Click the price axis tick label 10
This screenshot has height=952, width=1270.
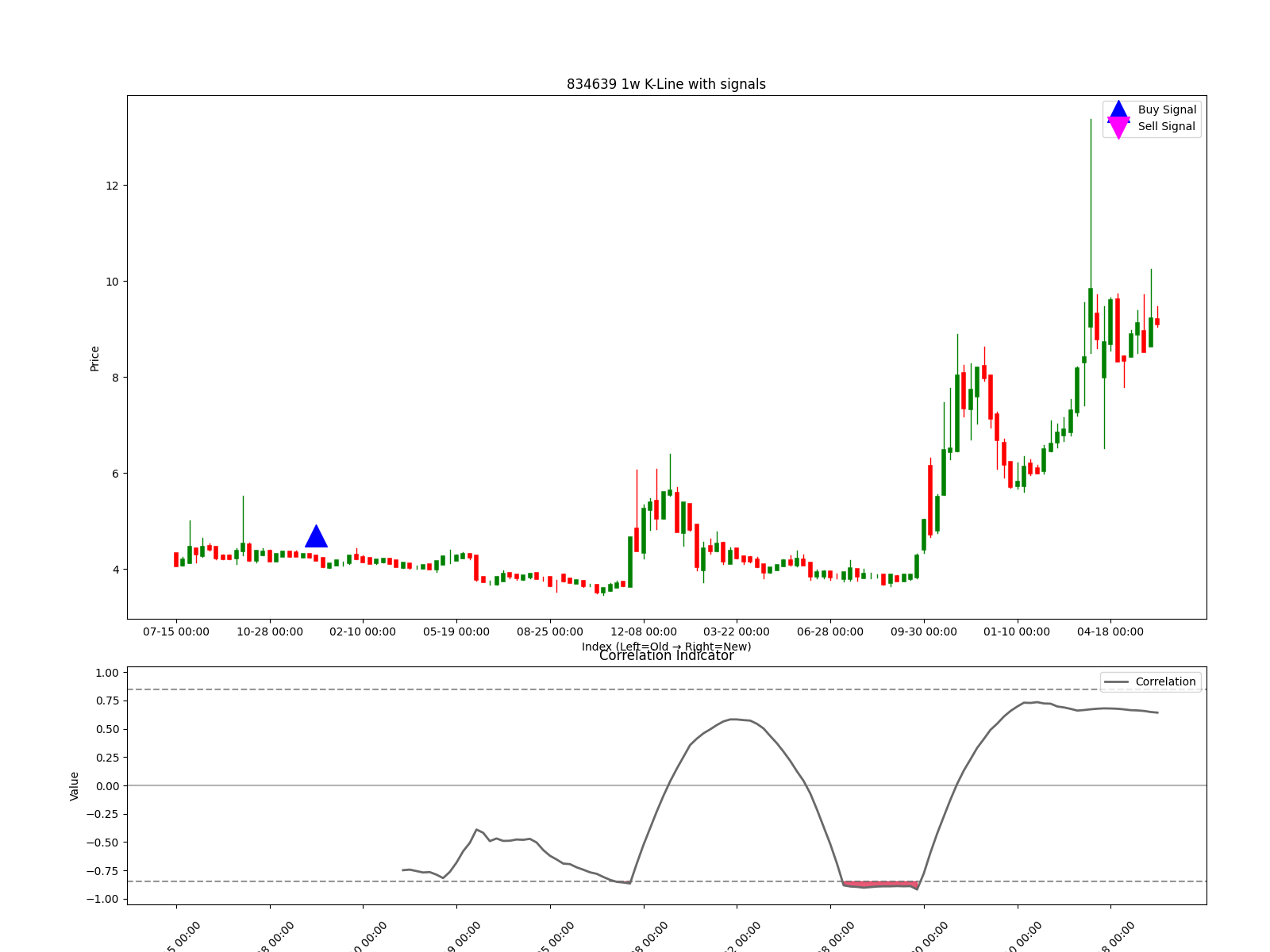[x=112, y=282]
